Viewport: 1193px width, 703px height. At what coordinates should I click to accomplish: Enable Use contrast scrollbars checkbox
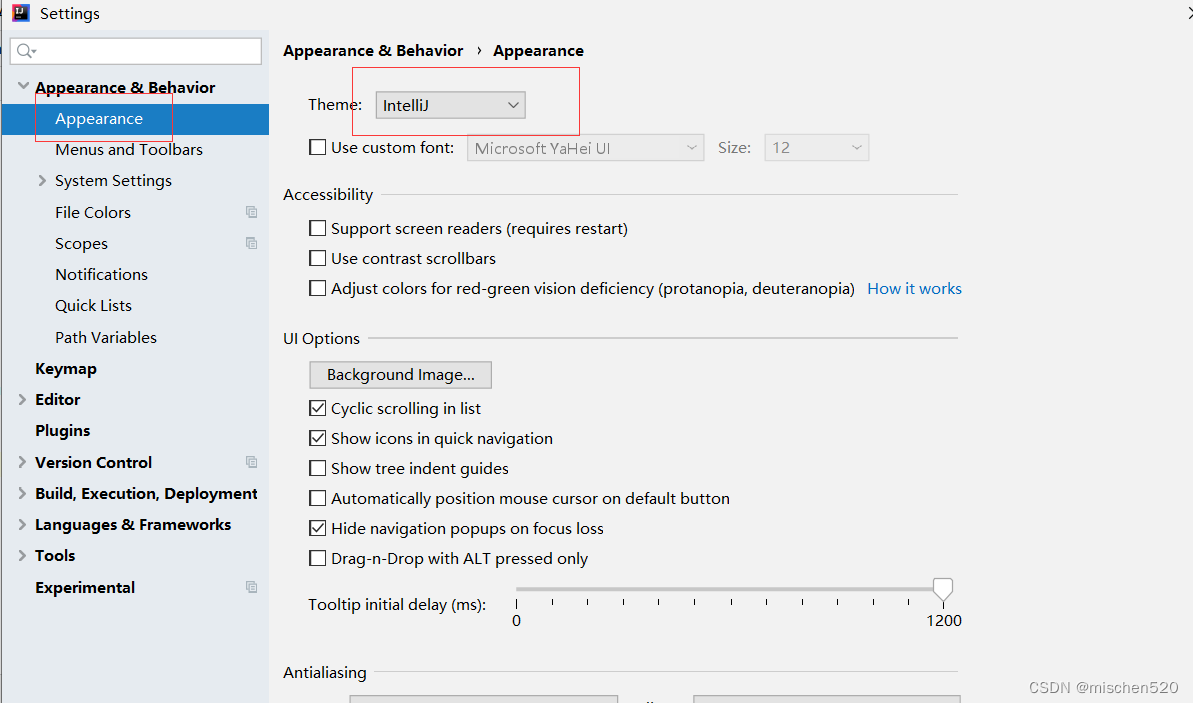pyautogui.click(x=317, y=259)
